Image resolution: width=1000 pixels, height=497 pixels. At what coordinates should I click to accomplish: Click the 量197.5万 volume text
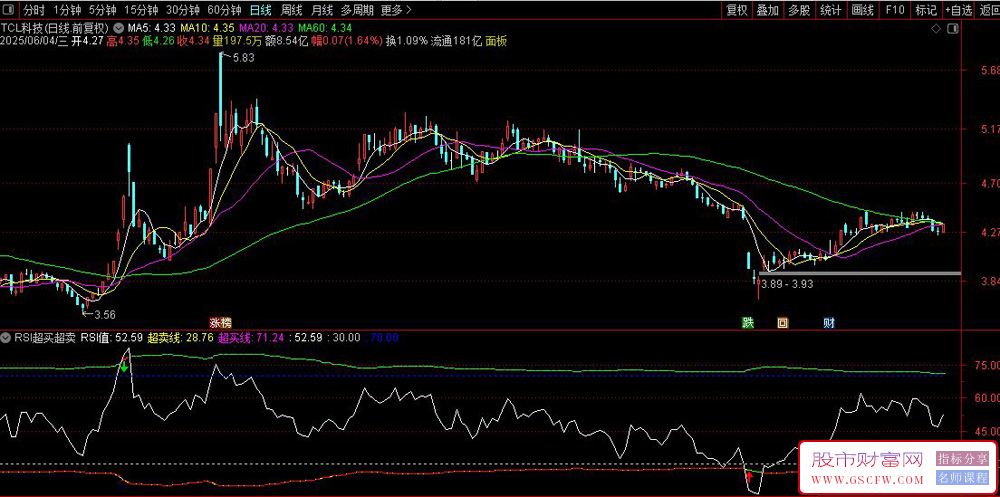[235, 41]
